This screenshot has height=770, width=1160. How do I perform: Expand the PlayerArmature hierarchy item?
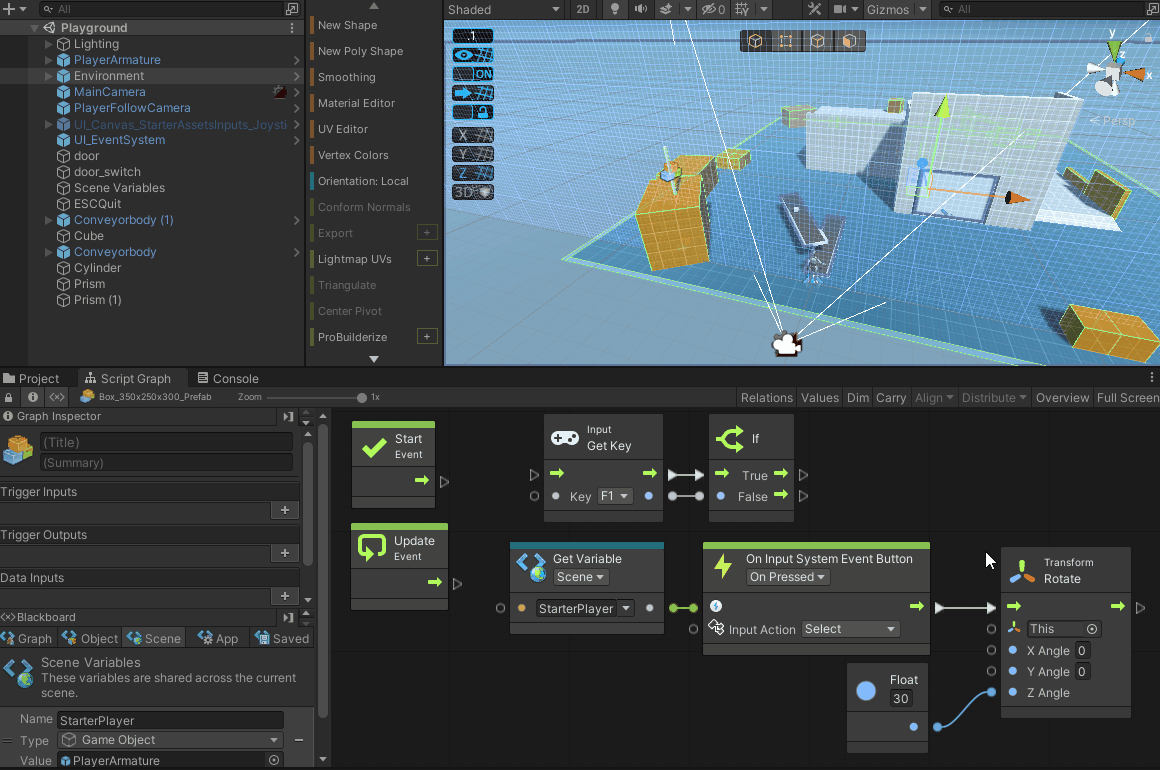(49, 60)
